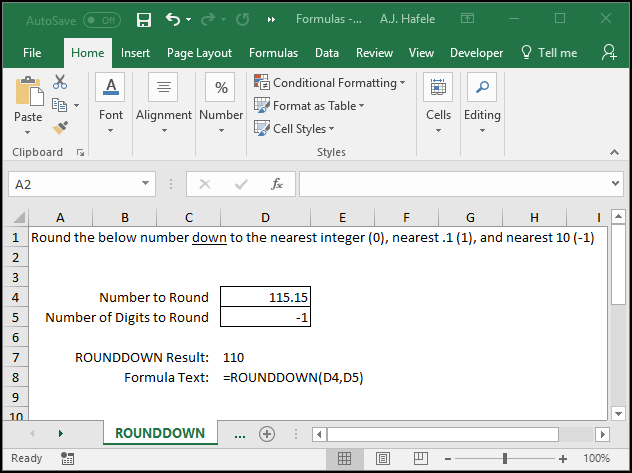Switch to the Page Layout tab

click(x=200, y=53)
